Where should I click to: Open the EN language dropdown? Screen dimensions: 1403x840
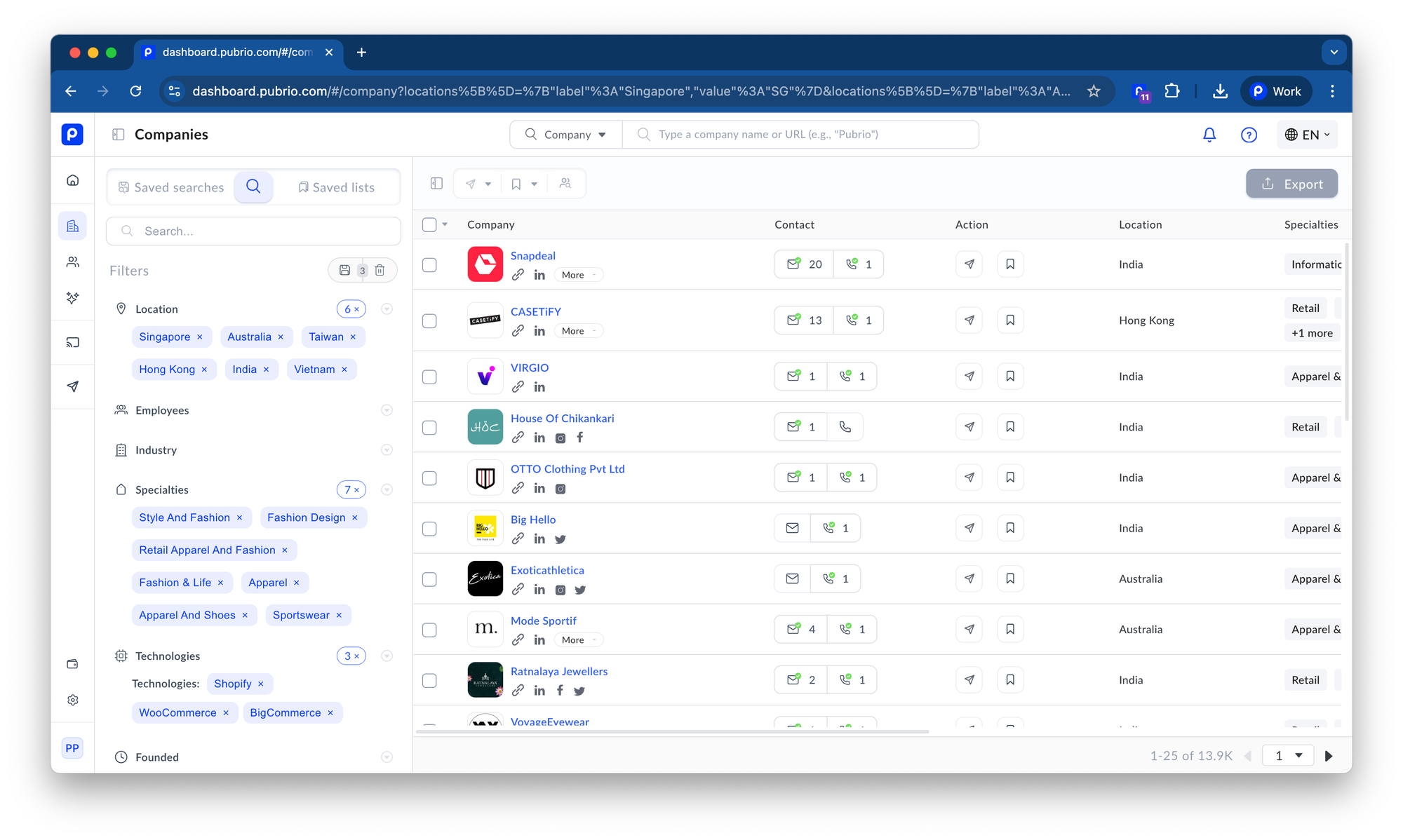tap(1307, 135)
